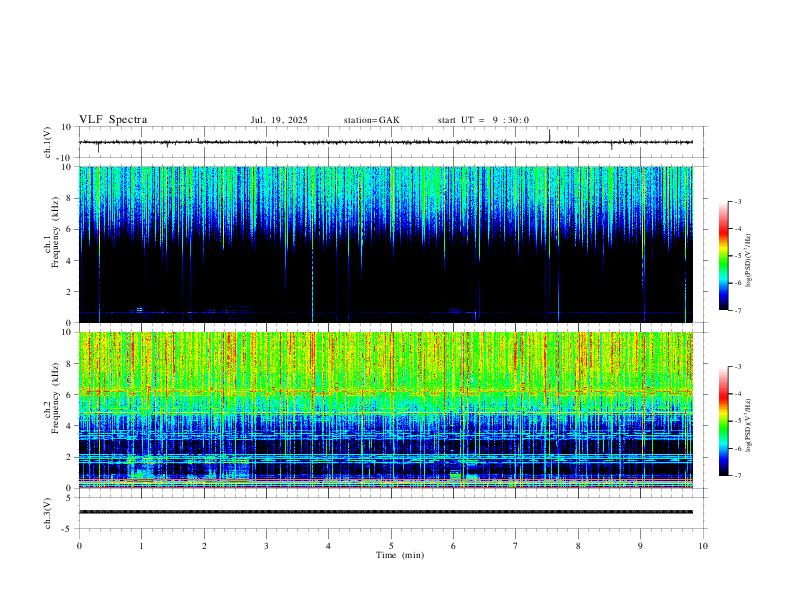This screenshot has height=612, width=792.
Task: Click the 'ch.1(V)' waveform axis label
Action: pyautogui.click(x=48, y=142)
